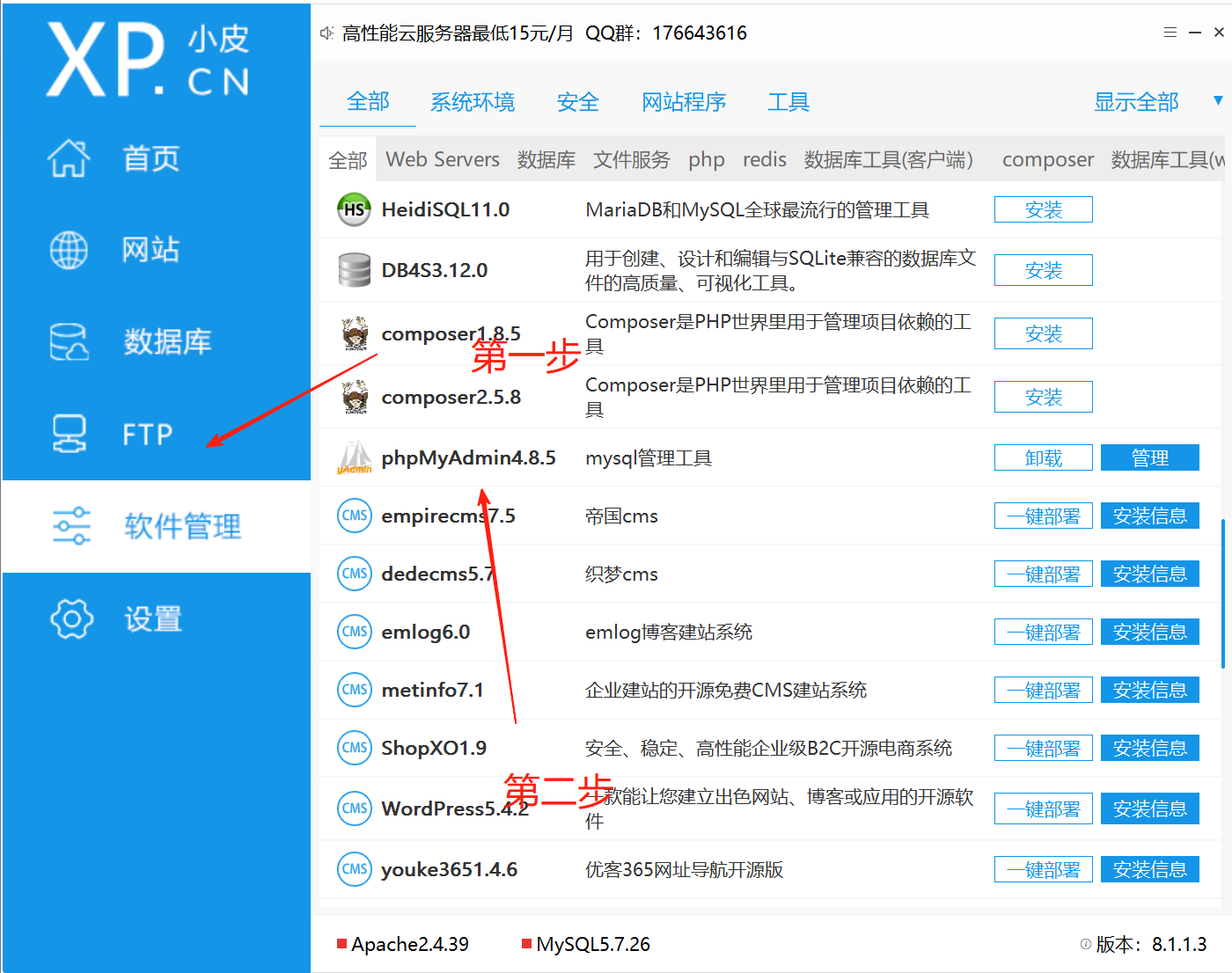Screen dimensions: 1232x973
Task: Click 一键部署 for youke3651.4.6
Action: pos(1044,869)
